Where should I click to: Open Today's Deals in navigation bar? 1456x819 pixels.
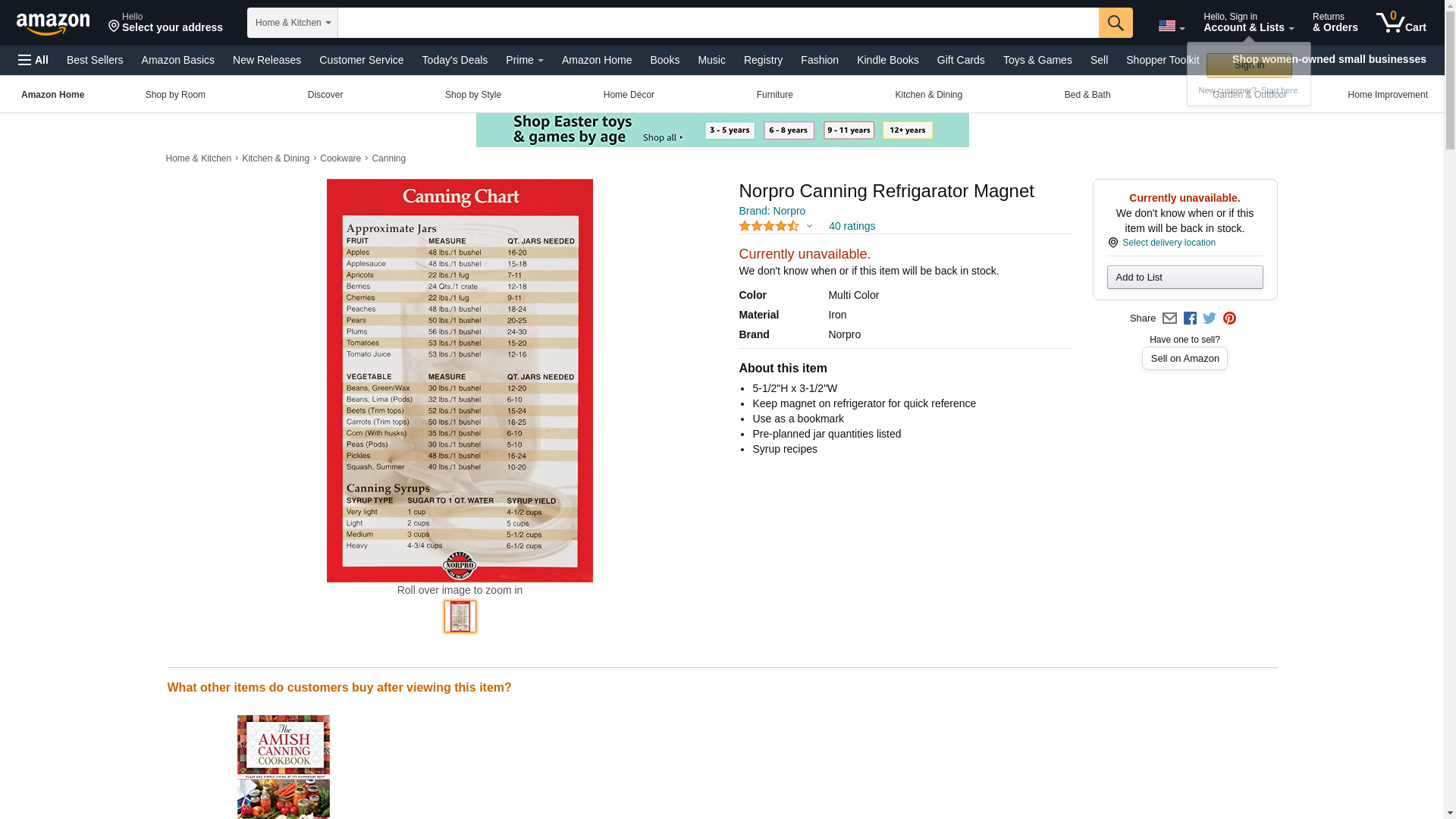pyautogui.click(x=454, y=60)
